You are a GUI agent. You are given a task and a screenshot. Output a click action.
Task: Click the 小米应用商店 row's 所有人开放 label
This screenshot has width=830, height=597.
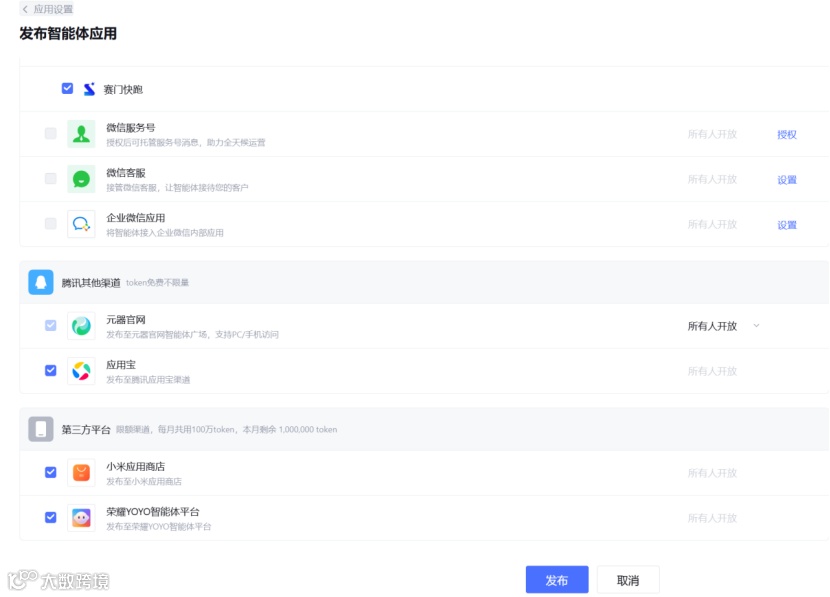coord(712,473)
